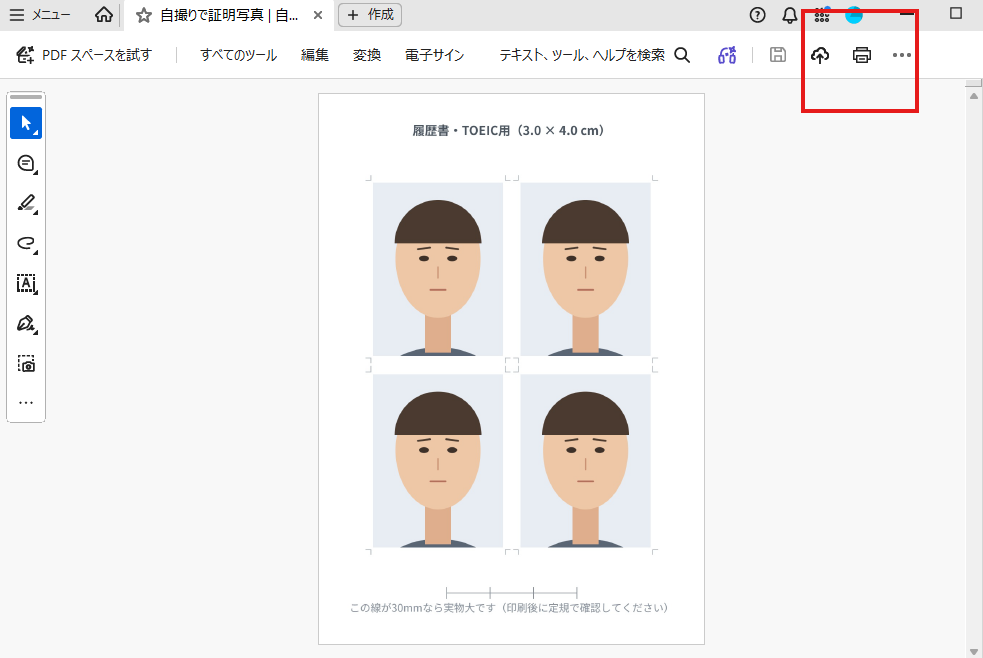The width and height of the screenshot is (983, 658).
Task: Switch to the 自撮りで証明写真 tab
Action: 229,16
